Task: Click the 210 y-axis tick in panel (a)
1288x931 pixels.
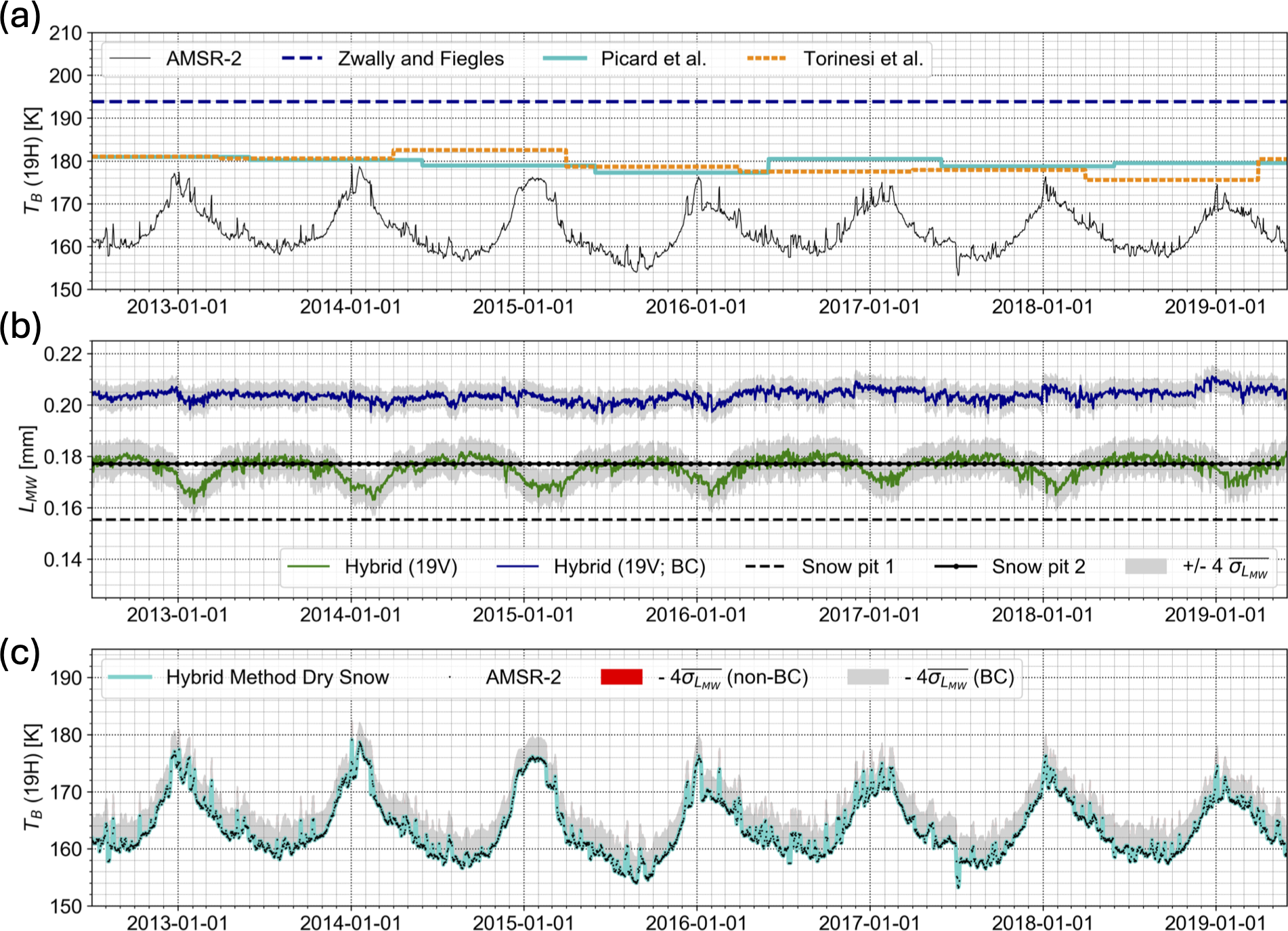Action: pyautogui.click(x=65, y=33)
